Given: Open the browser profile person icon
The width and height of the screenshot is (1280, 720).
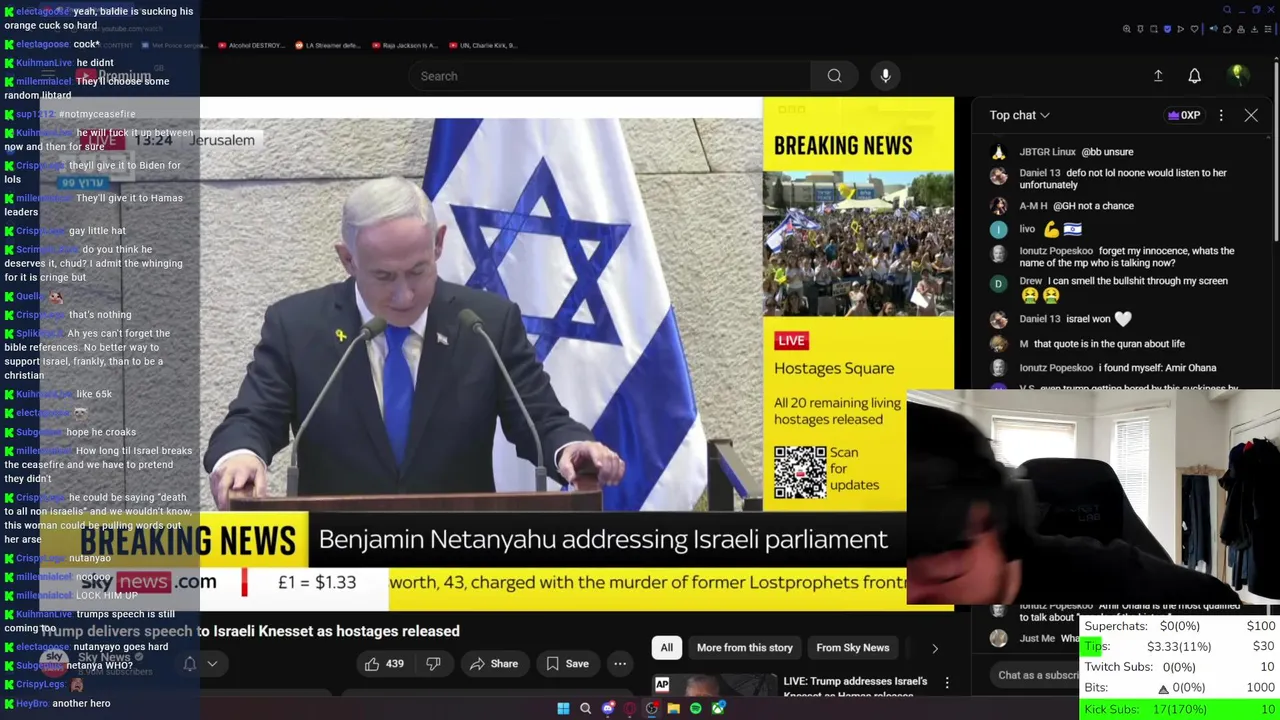Looking at the screenshot, I should pyautogui.click(x=1241, y=29).
